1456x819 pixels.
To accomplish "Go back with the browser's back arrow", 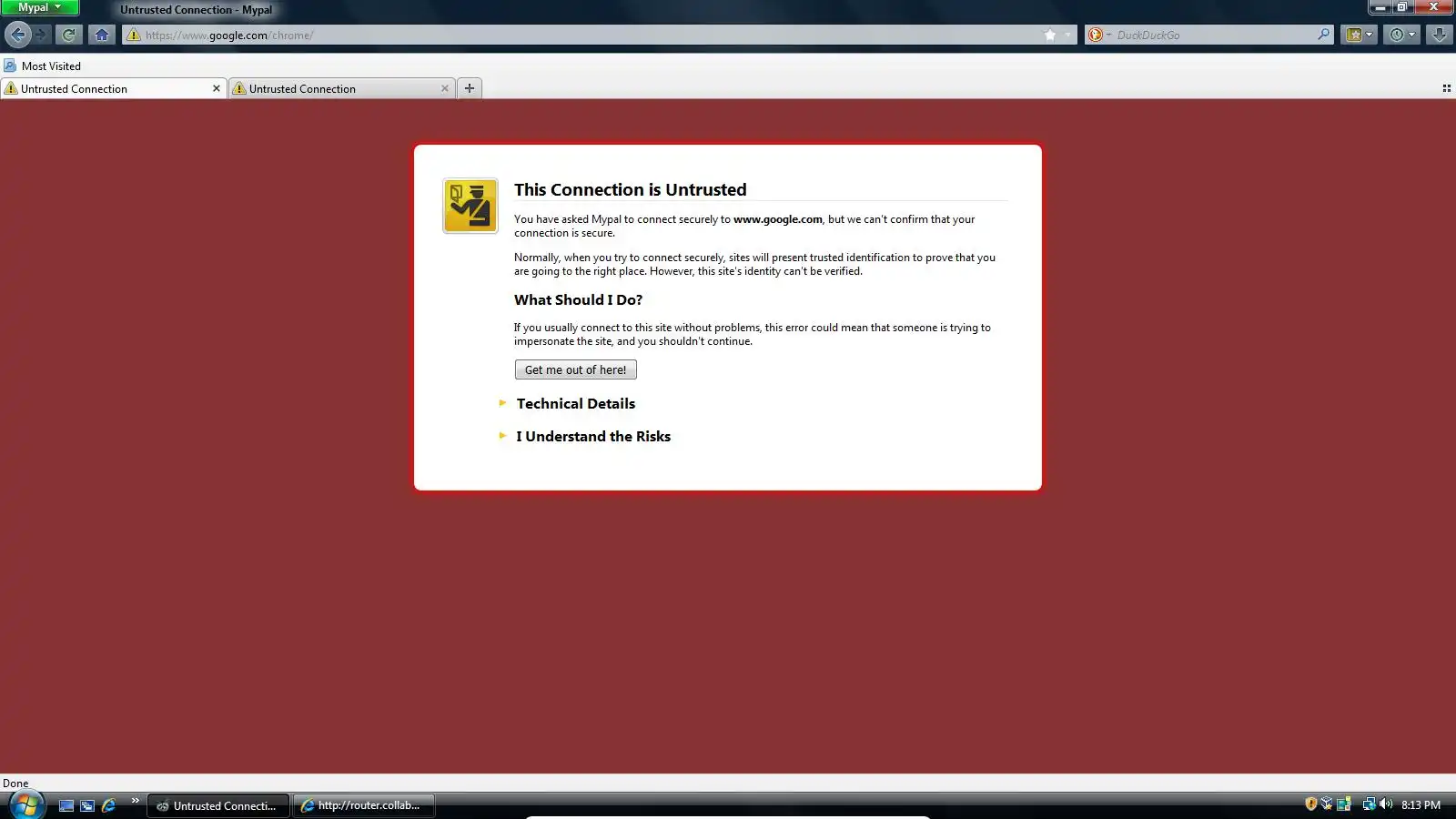I will click(x=17, y=35).
